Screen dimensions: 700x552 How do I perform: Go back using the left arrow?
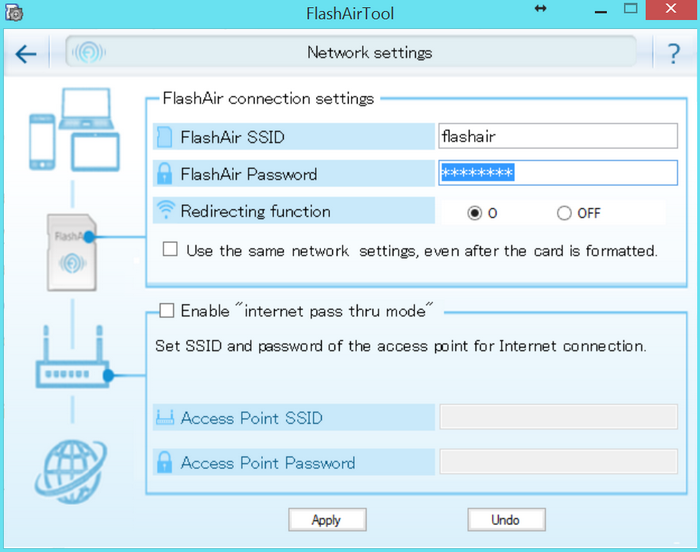tap(25, 54)
